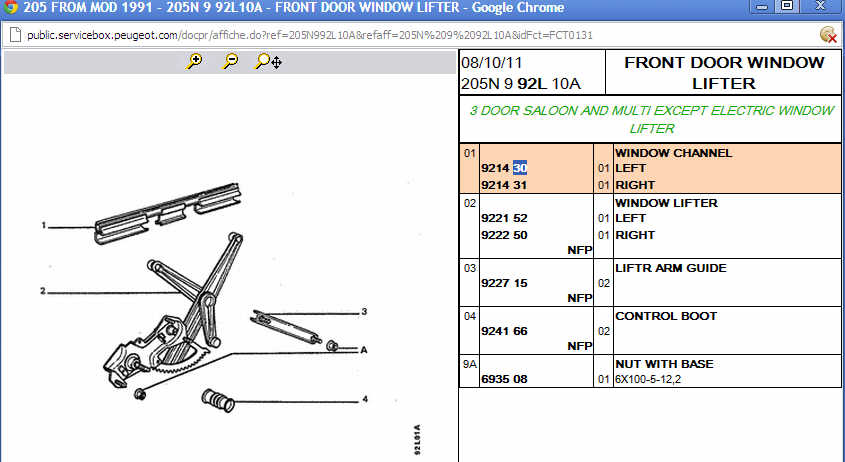Image resolution: width=845 pixels, height=462 pixels.
Task: Click the FRONT DOOR WINDOW LIFTER title
Action: (724, 73)
